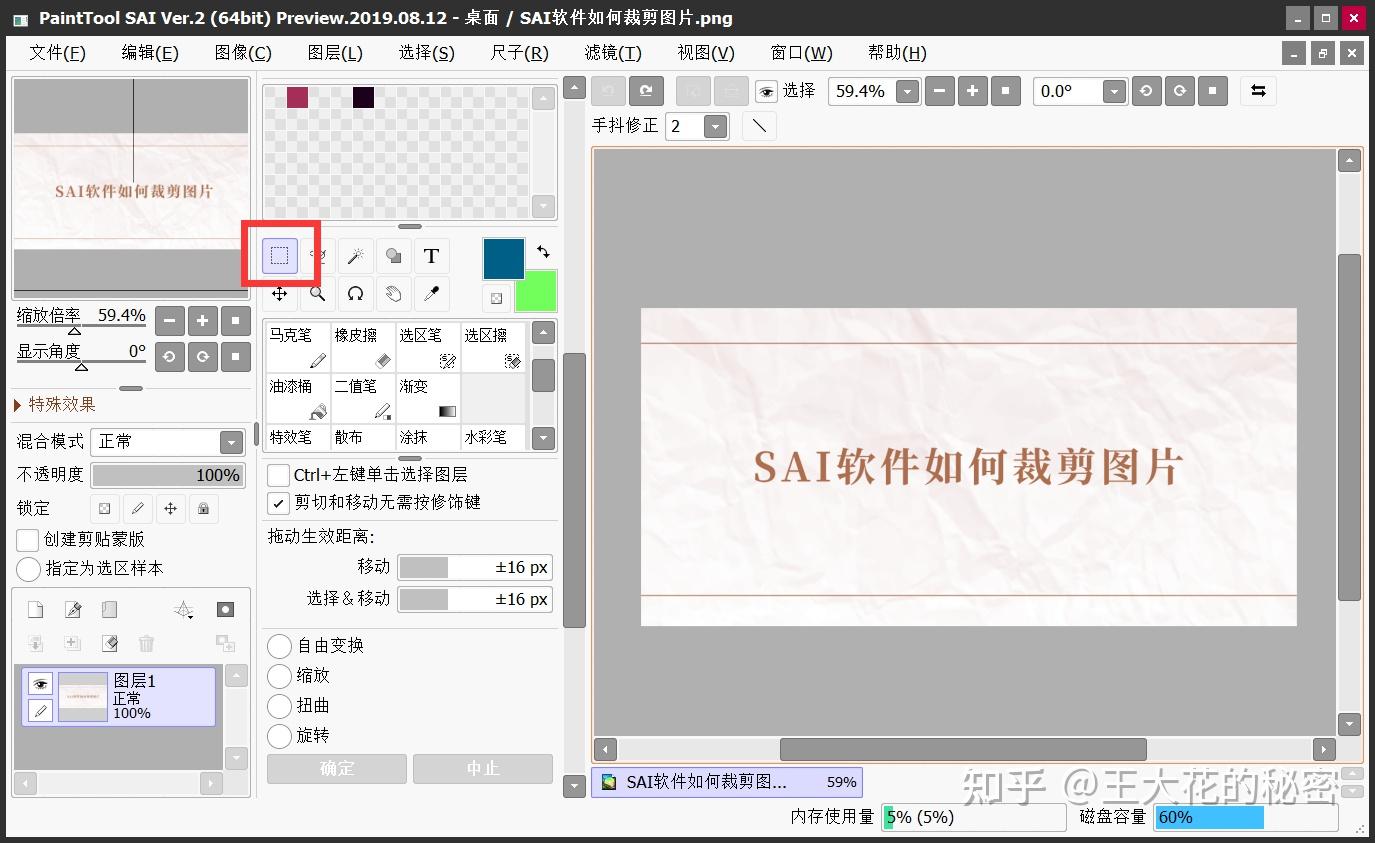
Task: Activate the Zoom magnifier tool
Action: pyautogui.click(x=317, y=293)
